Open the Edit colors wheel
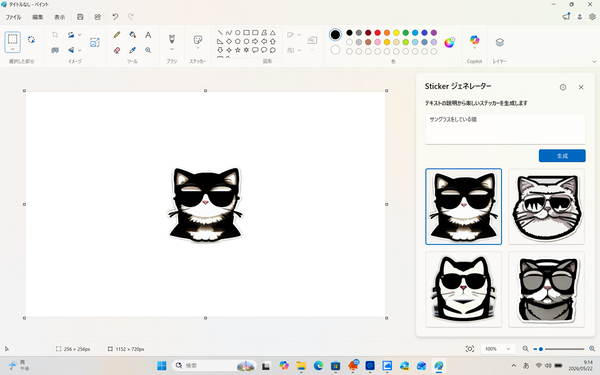The height and width of the screenshot is (375, 600). 449,42
